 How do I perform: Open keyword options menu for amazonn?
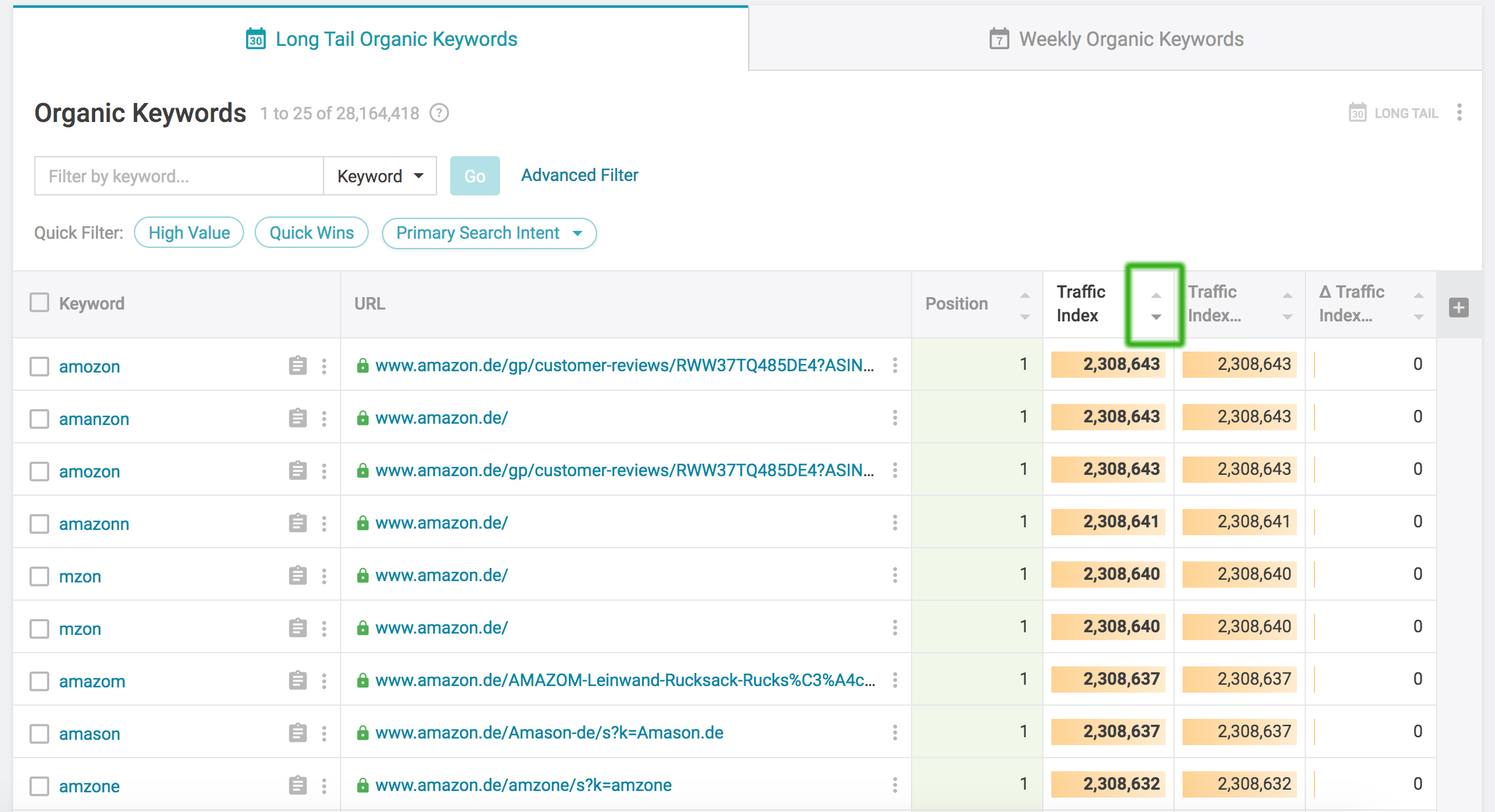(x=324, y=523)
